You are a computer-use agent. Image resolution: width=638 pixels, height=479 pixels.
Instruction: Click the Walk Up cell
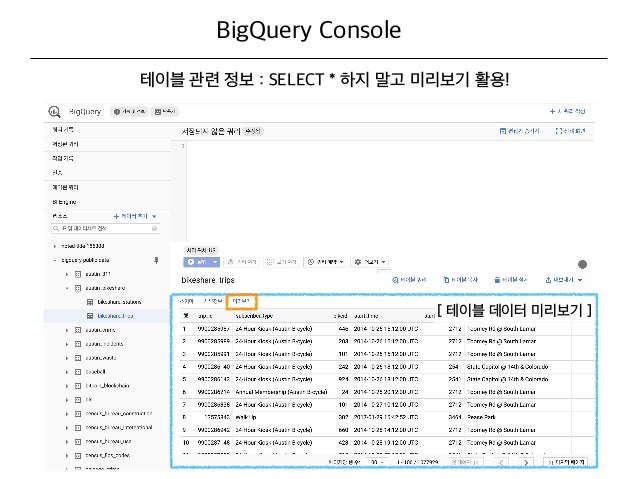[x=246, y=418]
